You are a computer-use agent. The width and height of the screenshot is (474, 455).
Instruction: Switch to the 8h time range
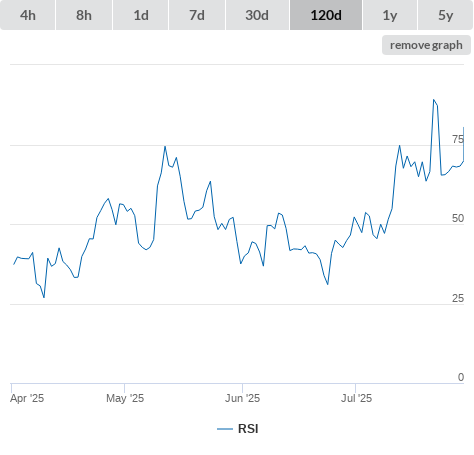tap(84, 15)
